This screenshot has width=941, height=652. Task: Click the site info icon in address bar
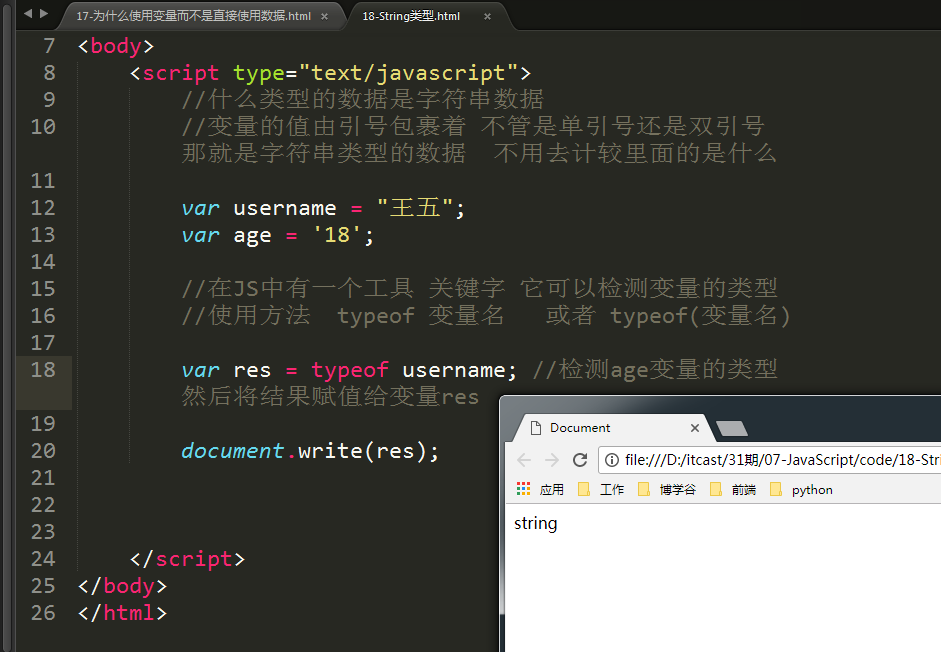612,460
